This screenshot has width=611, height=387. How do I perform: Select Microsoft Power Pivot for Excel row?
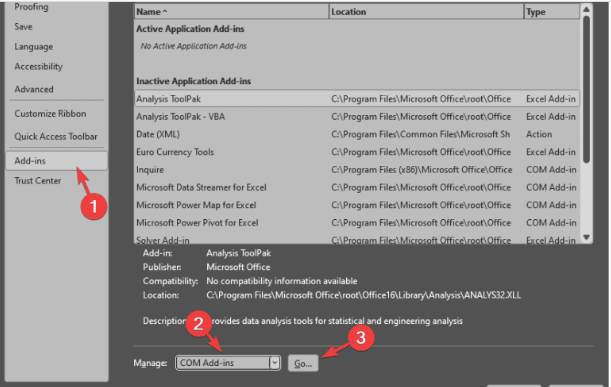point(357,223)
